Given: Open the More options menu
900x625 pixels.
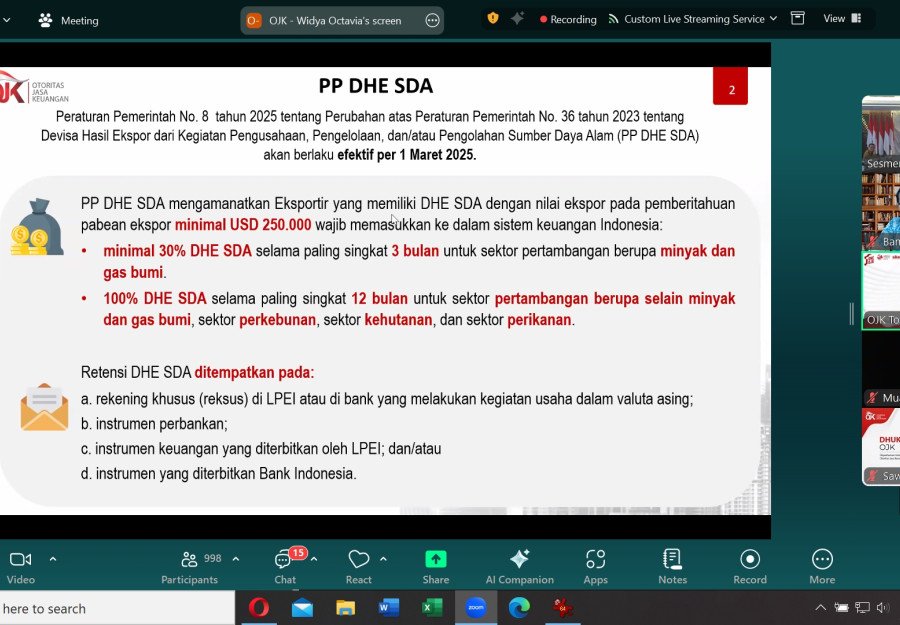Looking at the screenshot, I should click(x=822, y=566).
